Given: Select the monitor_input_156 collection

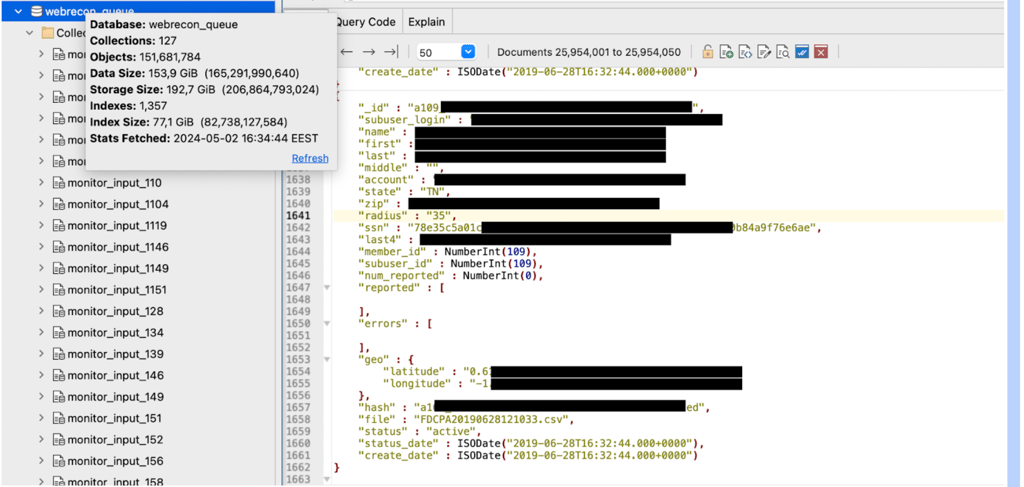Looking at the screenshot, I should pyautogui.click(x=116, y=462).
